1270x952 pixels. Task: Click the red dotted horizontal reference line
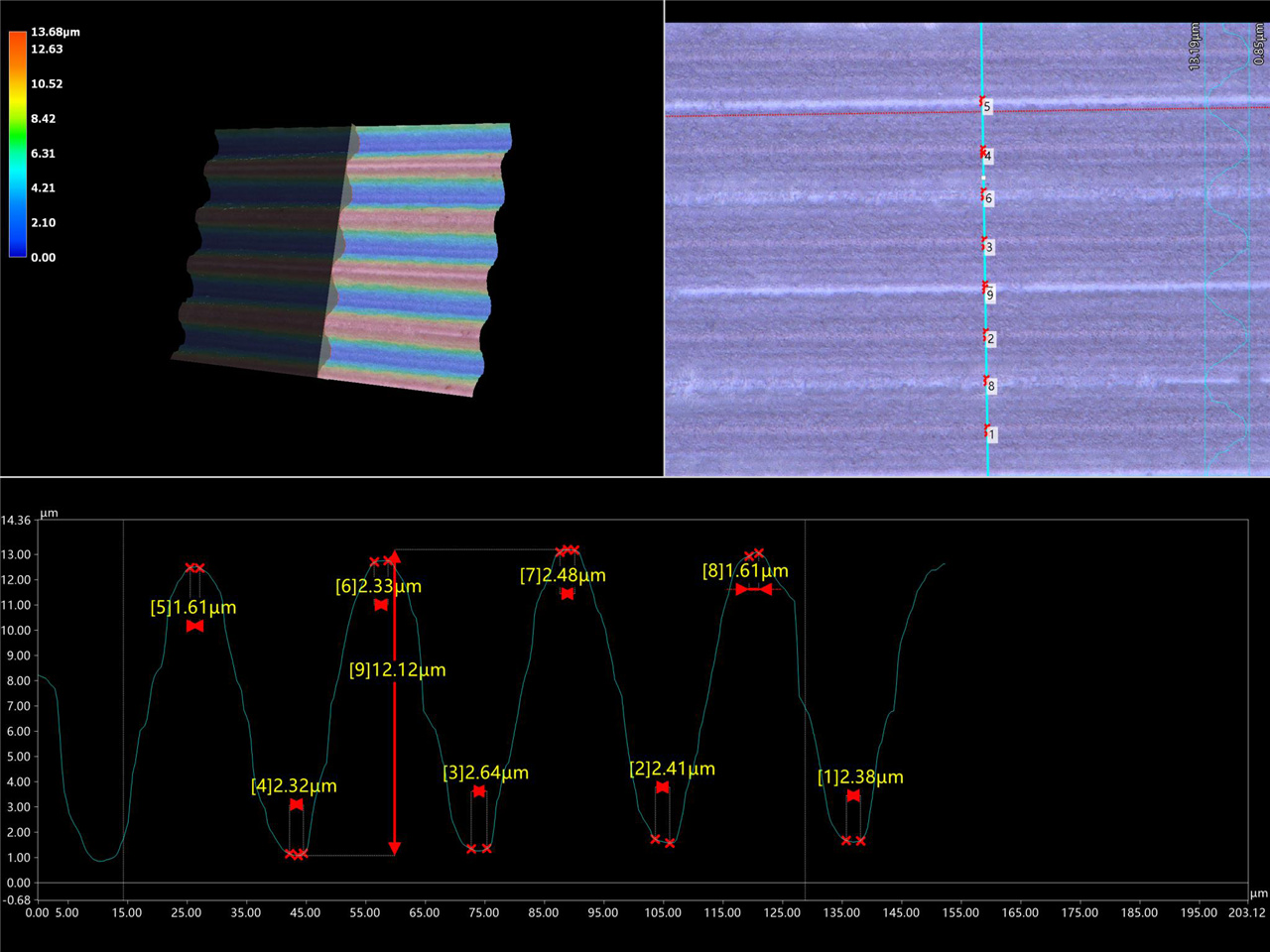(x=967, y=111)
